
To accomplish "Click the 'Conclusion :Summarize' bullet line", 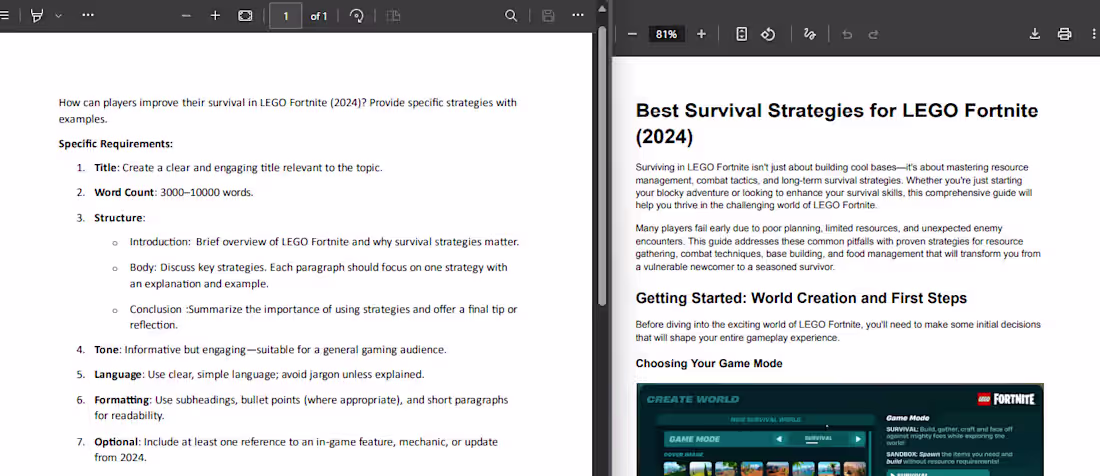I will click(323, 317).
